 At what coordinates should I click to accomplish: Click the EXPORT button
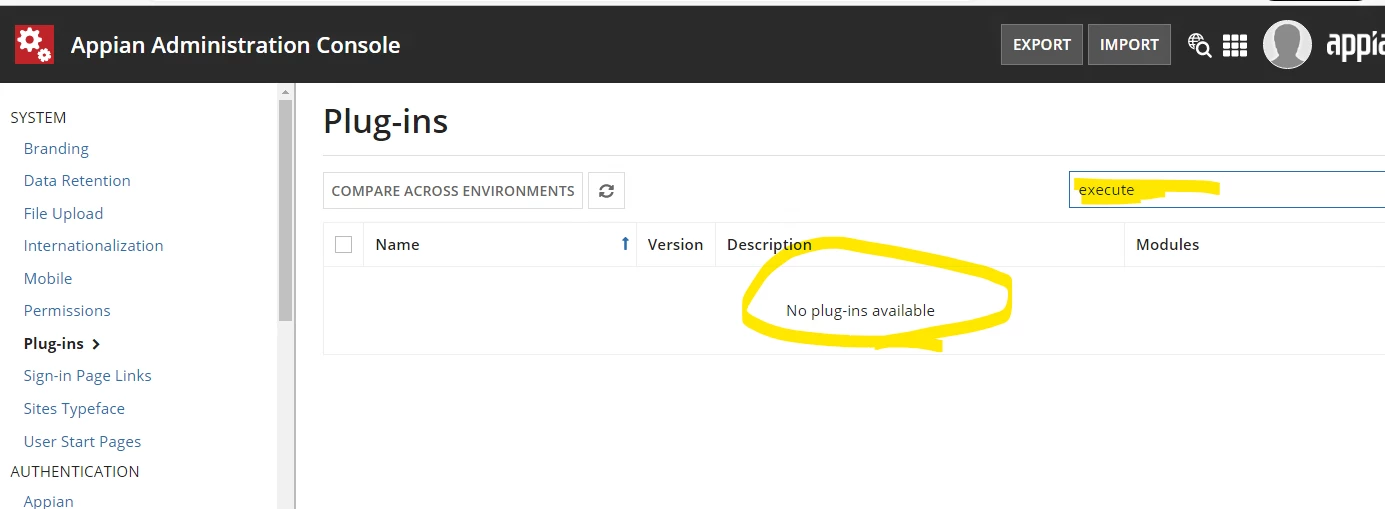(x=1042, y=45)
